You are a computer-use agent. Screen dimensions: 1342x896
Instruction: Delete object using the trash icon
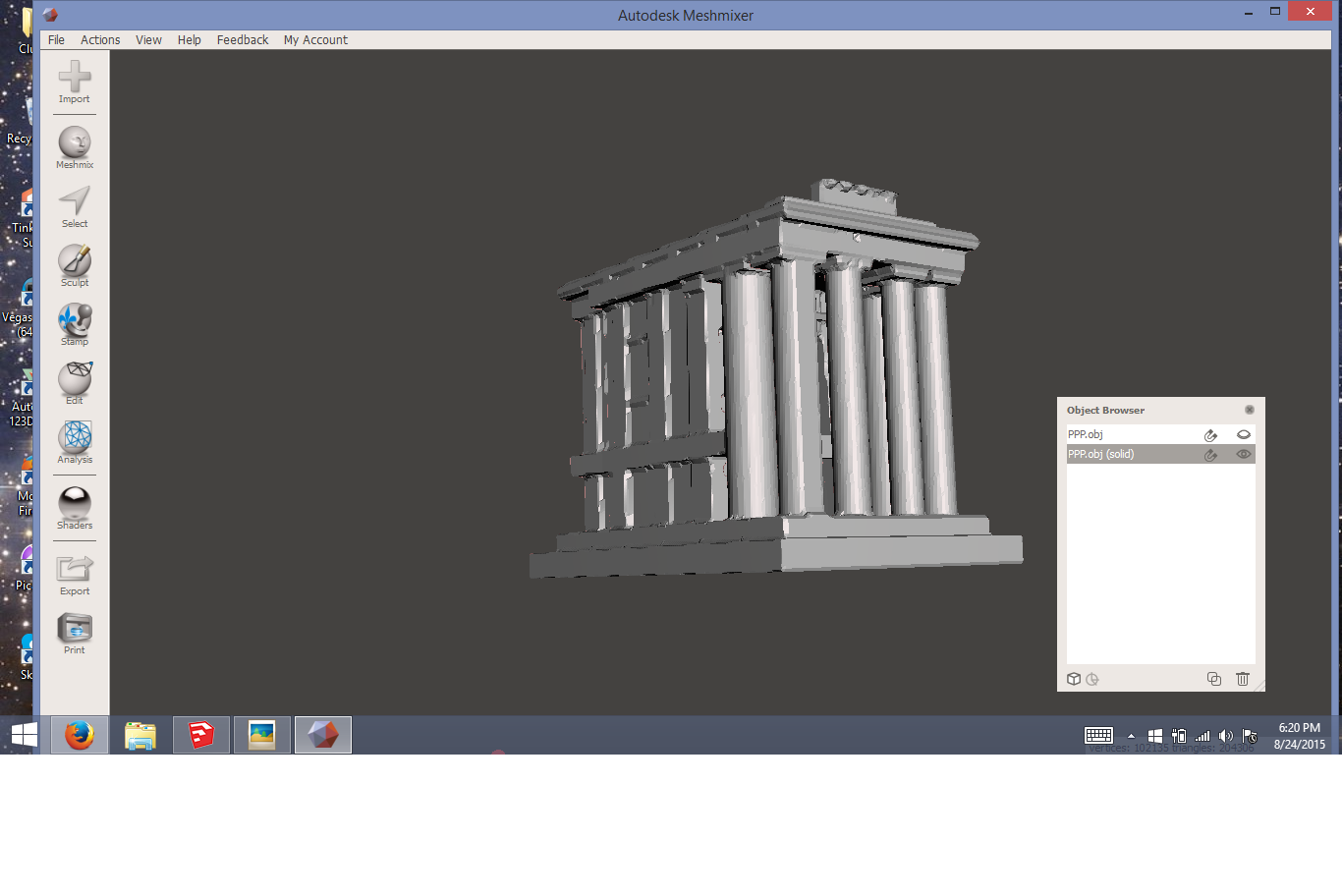pos(1242,679)
